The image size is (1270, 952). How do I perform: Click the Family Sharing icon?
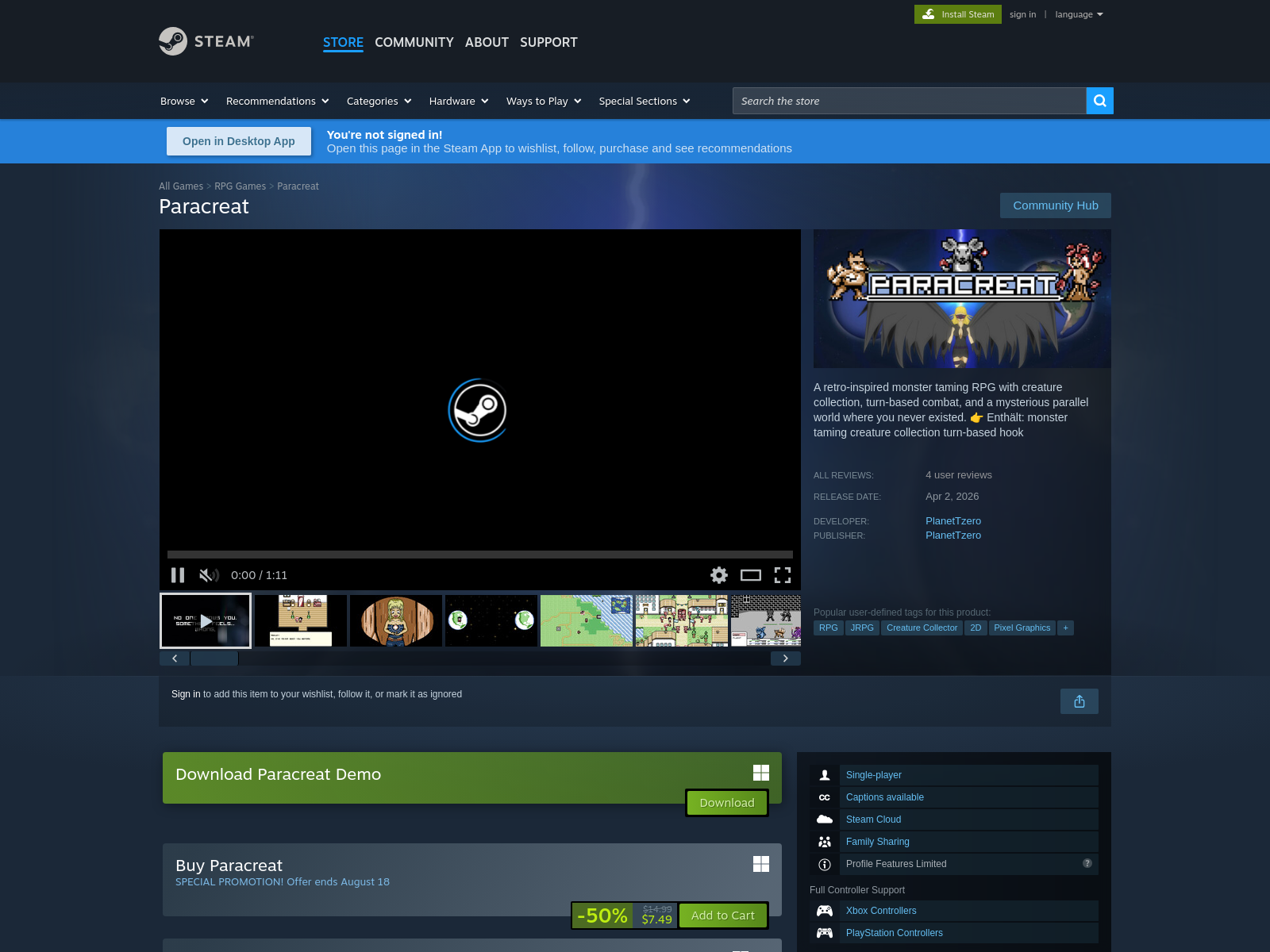click(x=825, y=842)
